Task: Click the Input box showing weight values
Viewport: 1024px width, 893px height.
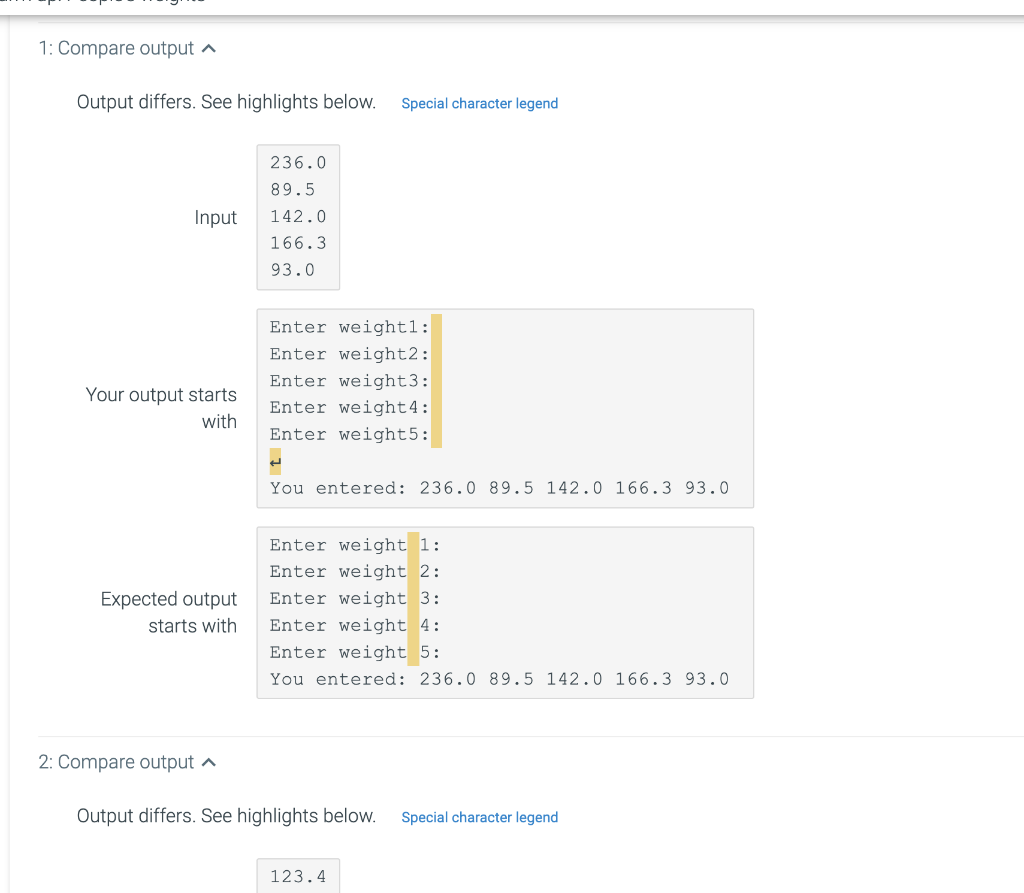Action: (x=298, y=217)
